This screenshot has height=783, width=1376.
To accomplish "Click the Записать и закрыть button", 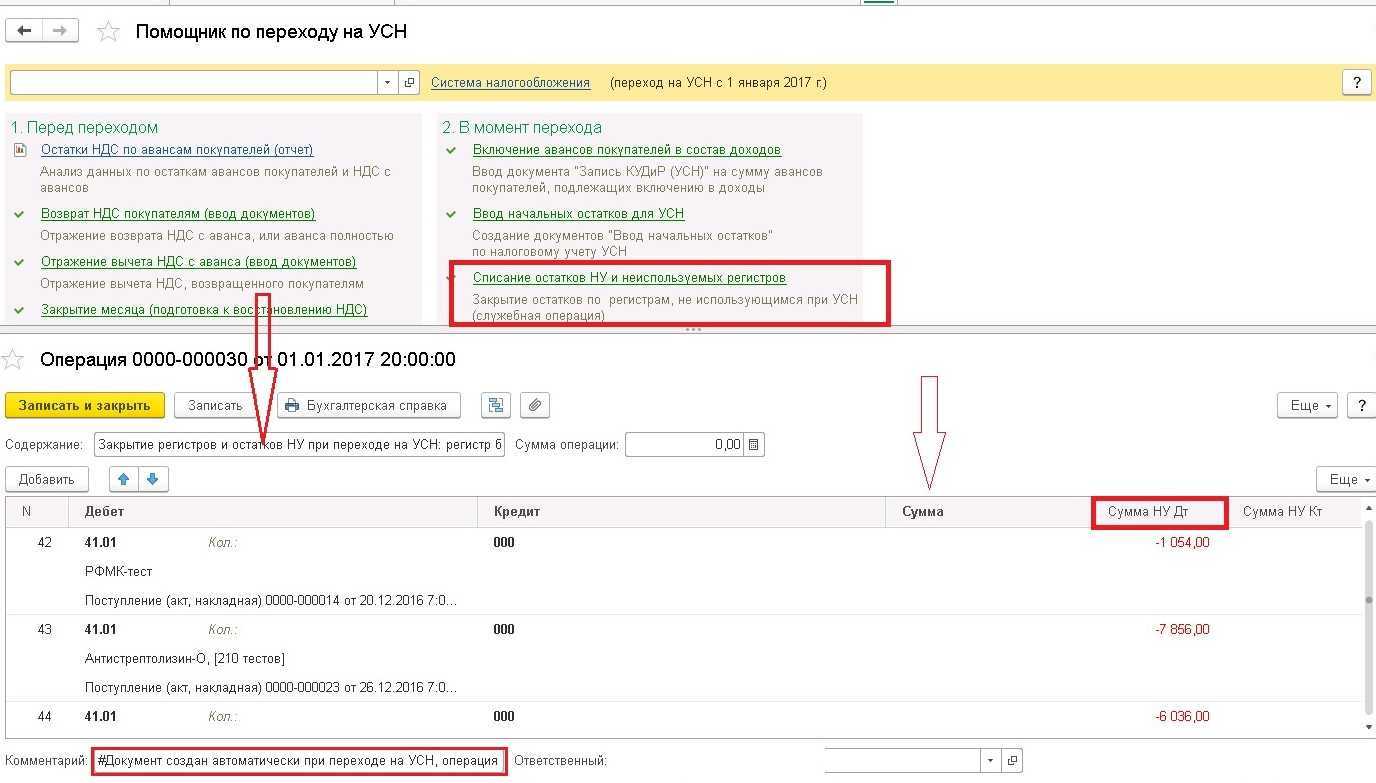I will pos(84,405).
